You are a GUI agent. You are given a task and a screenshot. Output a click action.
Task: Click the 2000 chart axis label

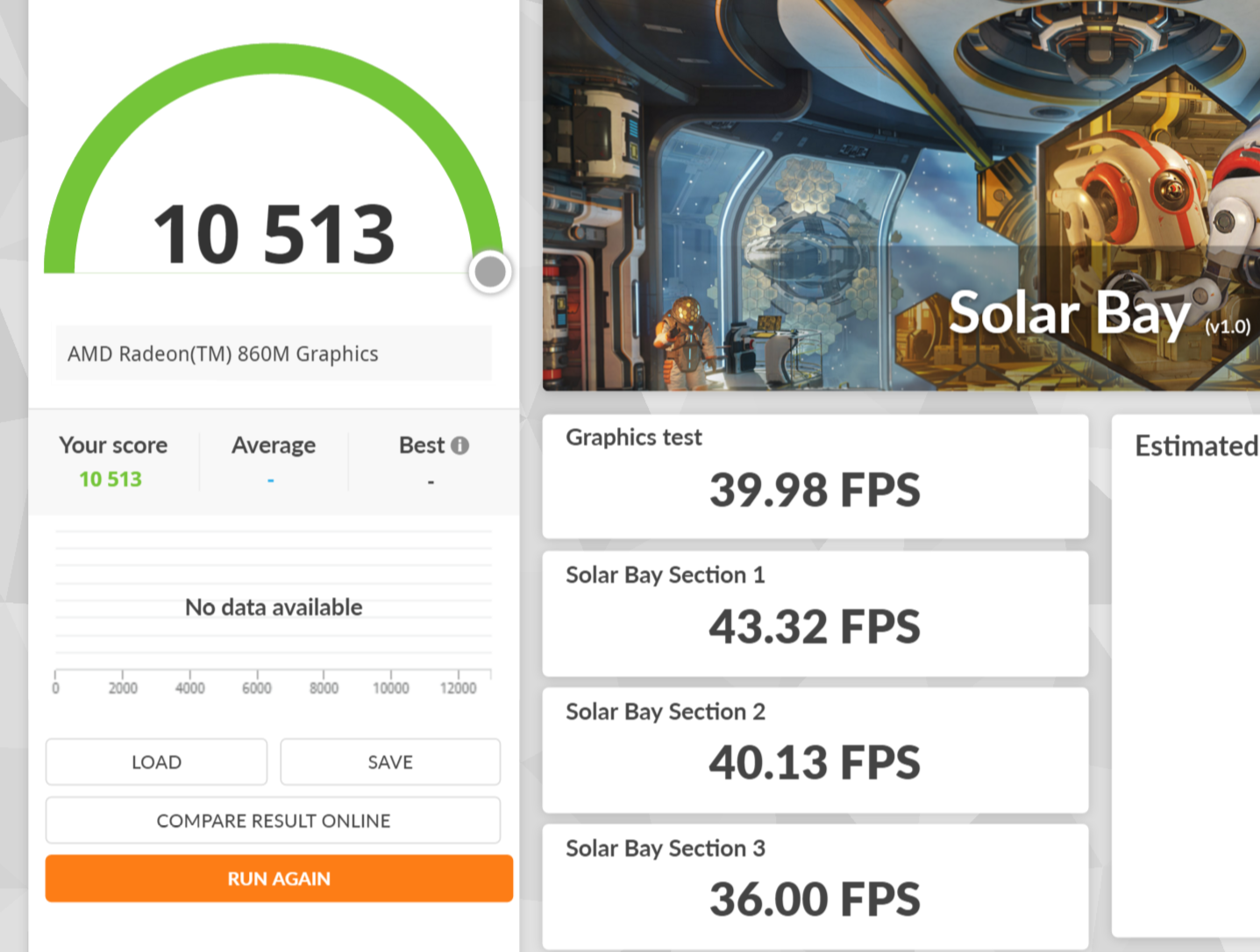[123, 688]
